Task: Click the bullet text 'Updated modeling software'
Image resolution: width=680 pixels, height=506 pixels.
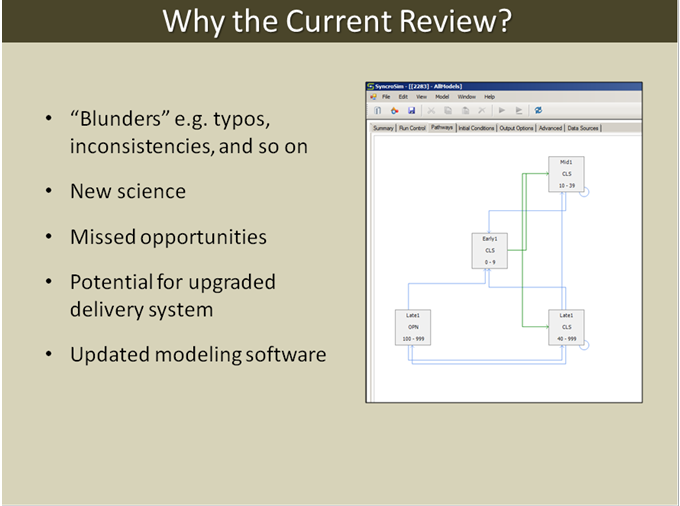Action: click(x=198, y=355)
